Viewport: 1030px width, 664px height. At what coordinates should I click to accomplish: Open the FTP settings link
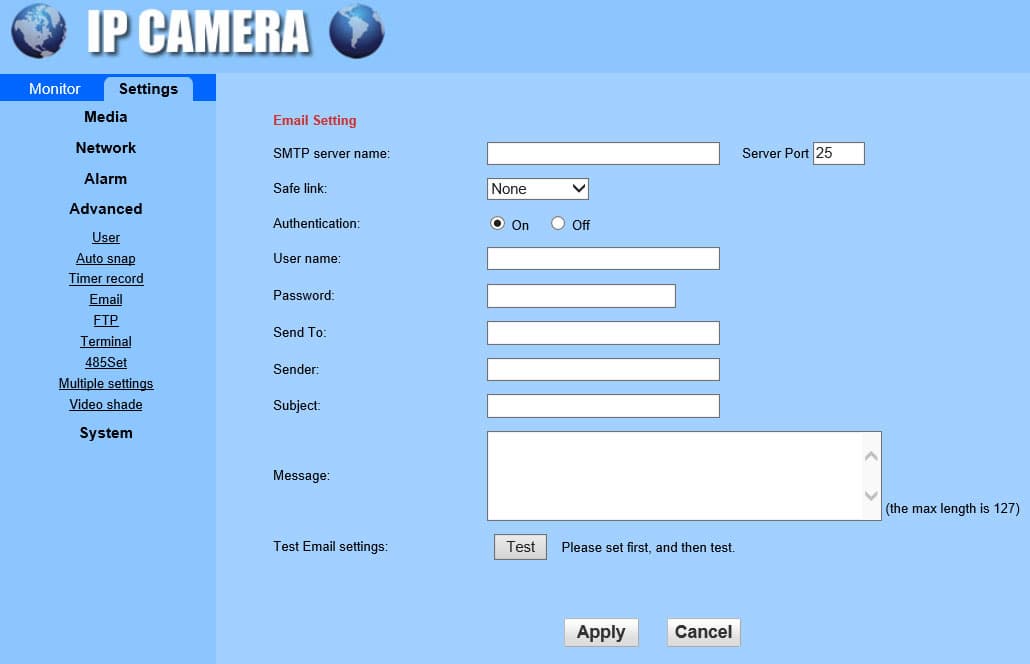[106, 321]
